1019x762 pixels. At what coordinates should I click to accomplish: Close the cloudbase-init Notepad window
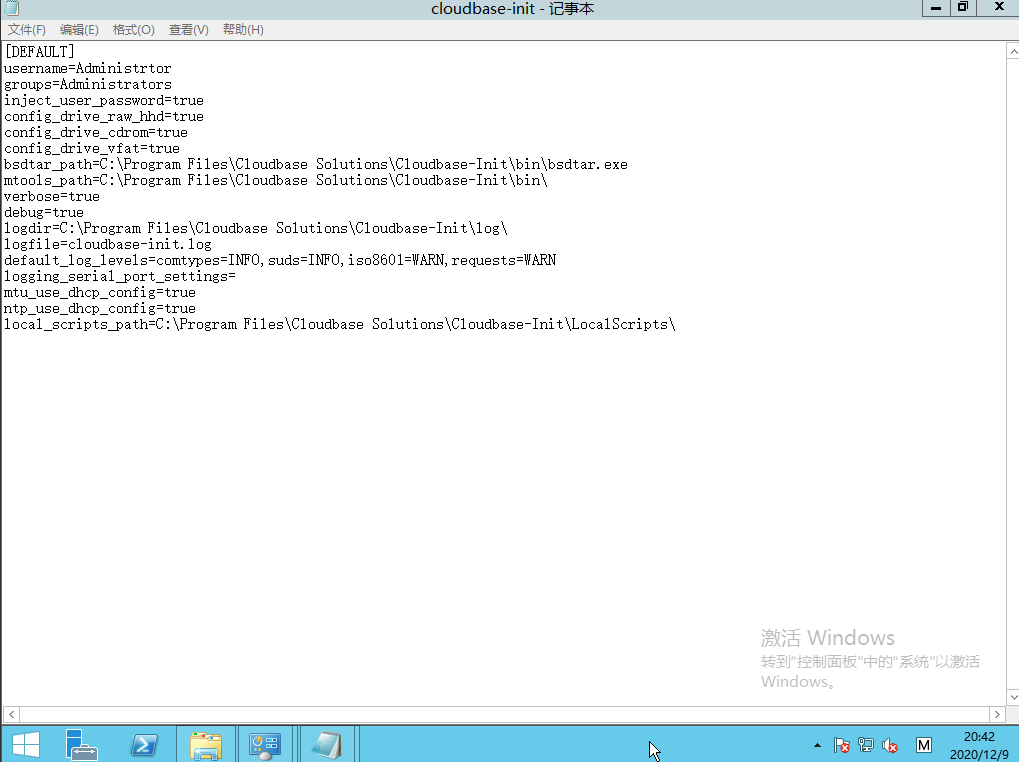[999, 8]
